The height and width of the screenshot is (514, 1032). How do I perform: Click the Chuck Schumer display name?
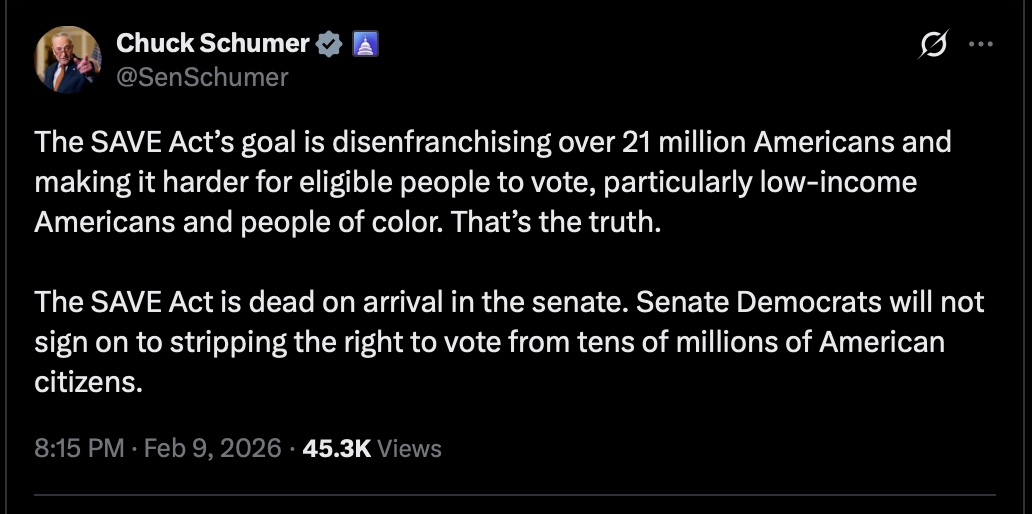tap(213, 43)
